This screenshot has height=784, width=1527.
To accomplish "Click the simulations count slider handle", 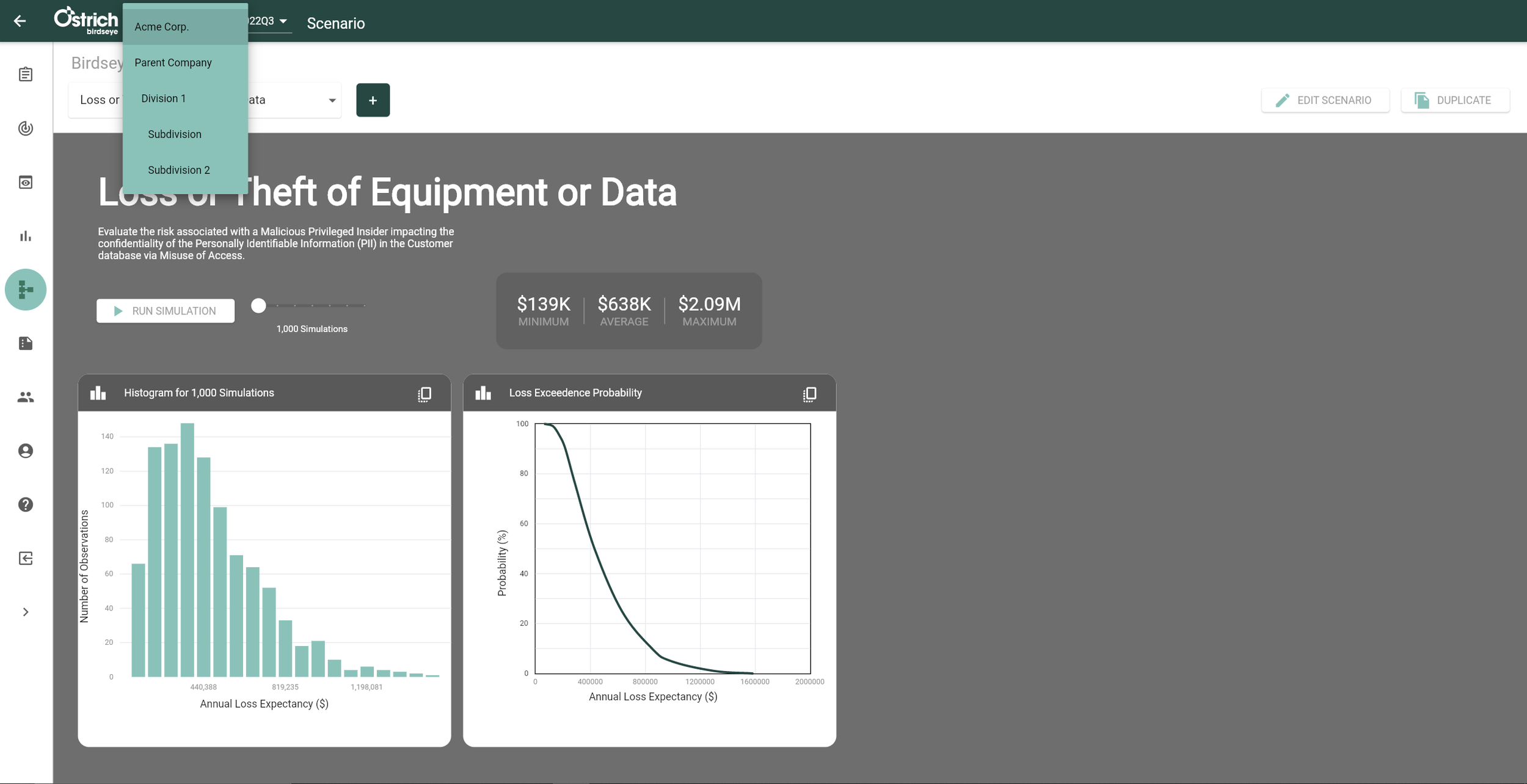I will 258,305.
